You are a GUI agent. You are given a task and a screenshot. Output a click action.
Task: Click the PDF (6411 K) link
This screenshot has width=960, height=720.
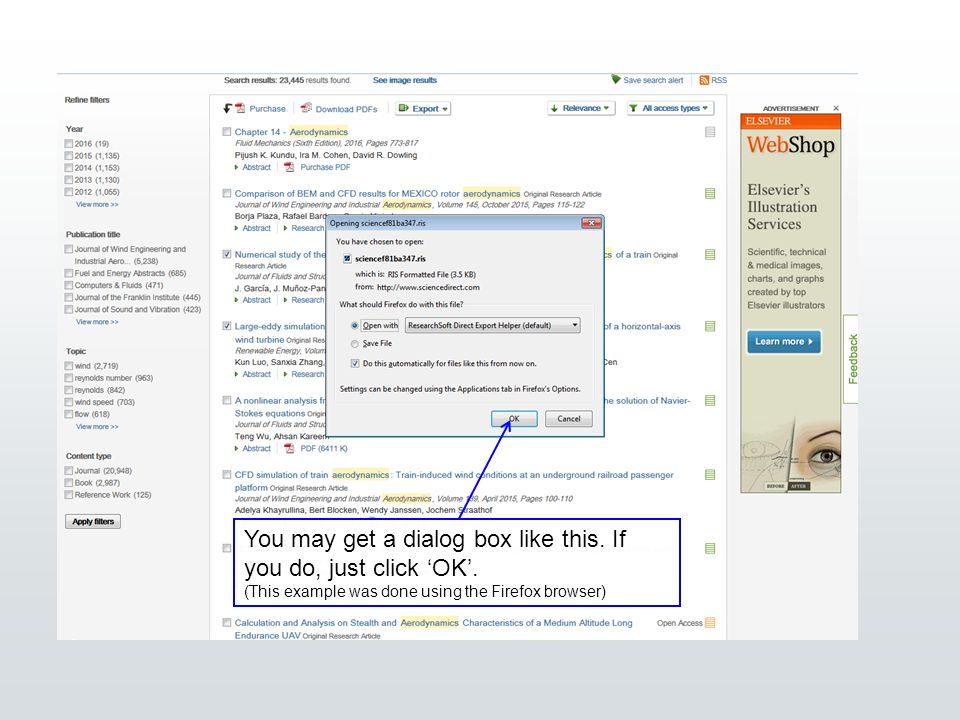click(323, 448)
